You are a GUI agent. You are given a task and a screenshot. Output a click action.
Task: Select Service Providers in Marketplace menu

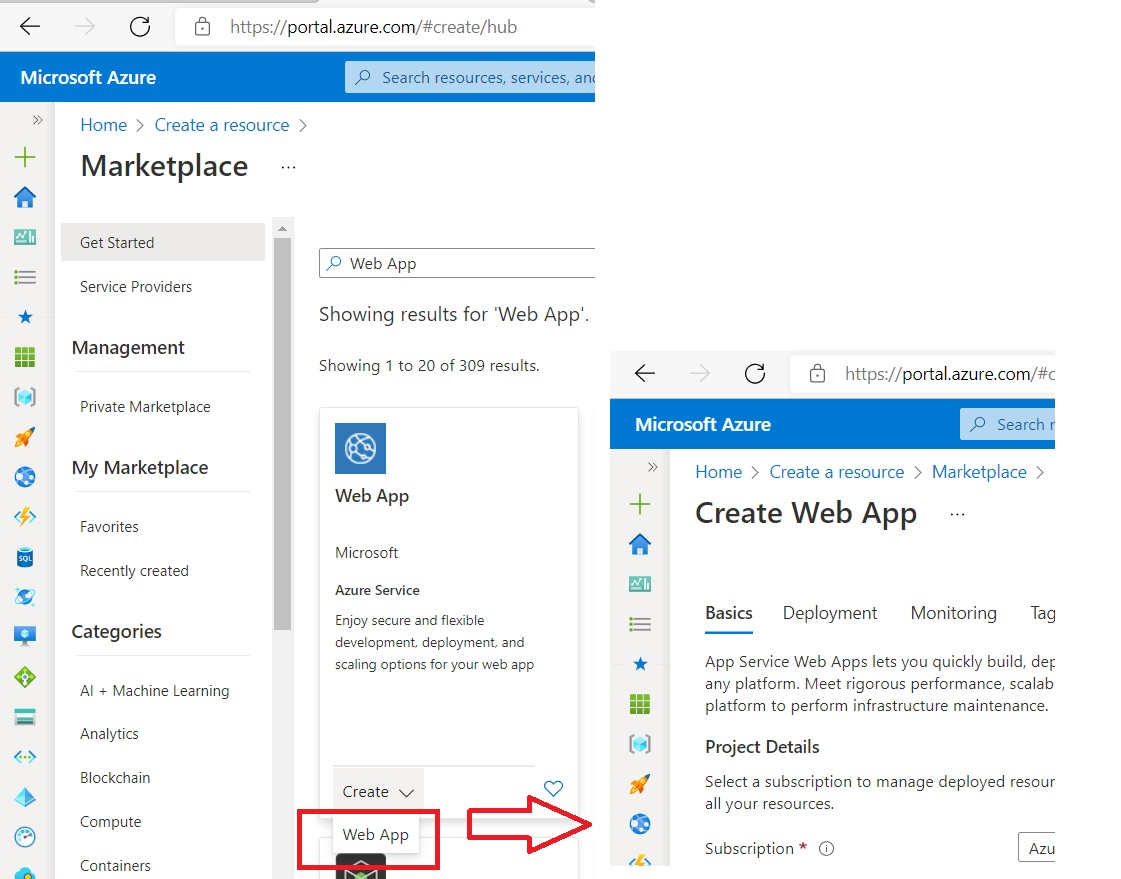point(136,287)
